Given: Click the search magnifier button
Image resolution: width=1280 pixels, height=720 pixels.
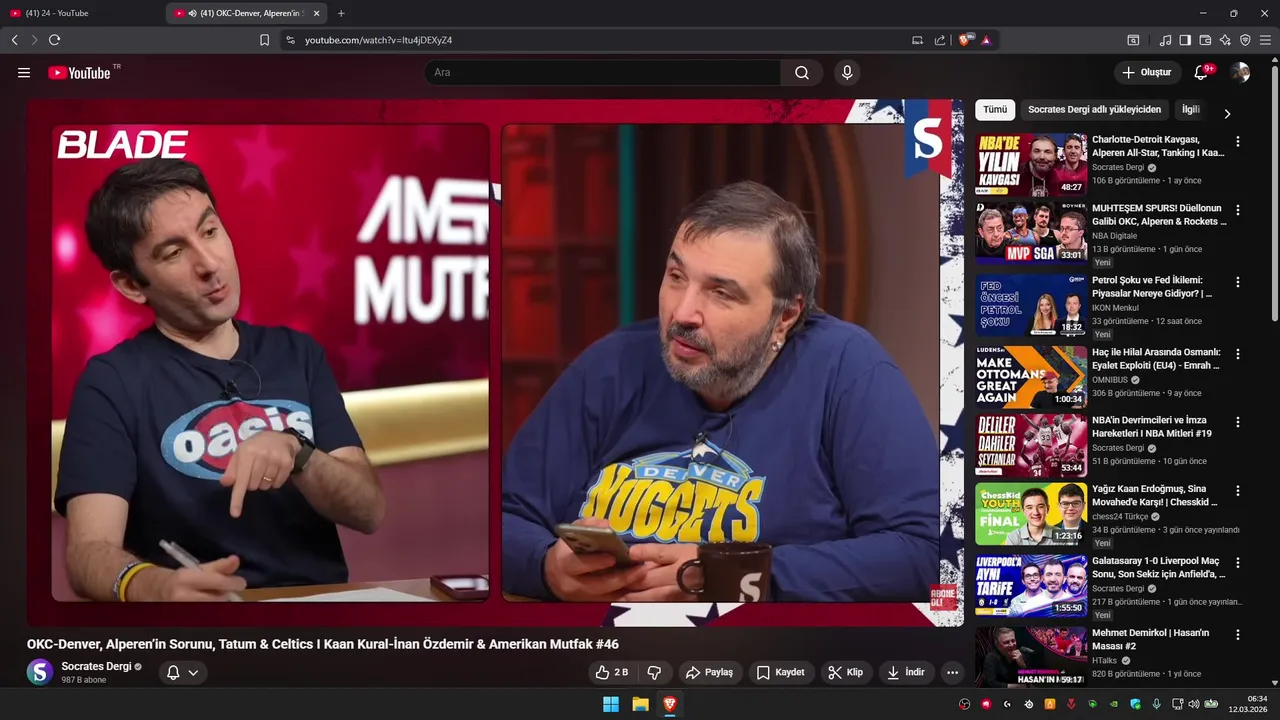Looking at the screenshot, I should [802, 72].
